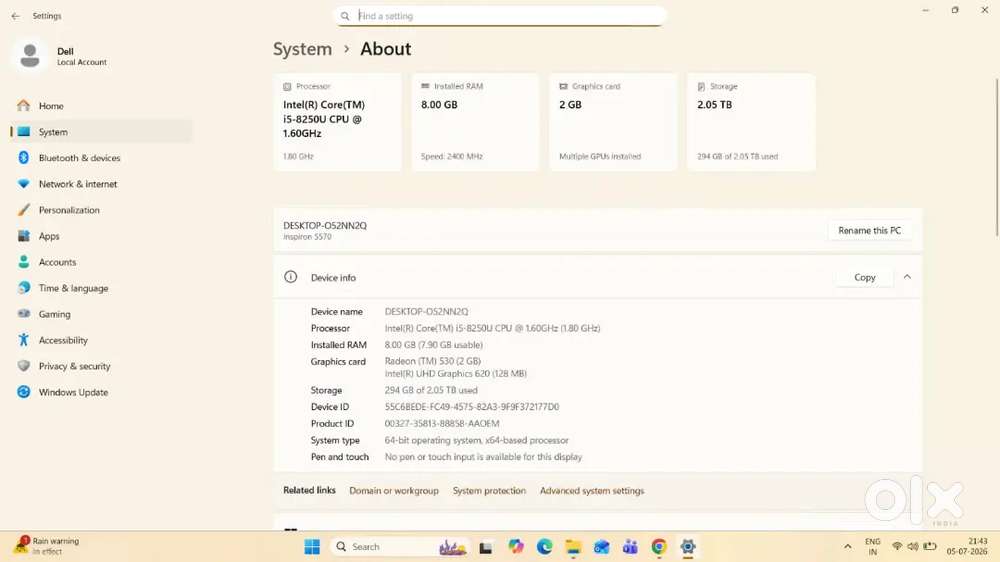Image resolution: width=1000 pixels, height=562 pixels.
Task: Open Windows Update settings
Action: [x=102, y=392]
